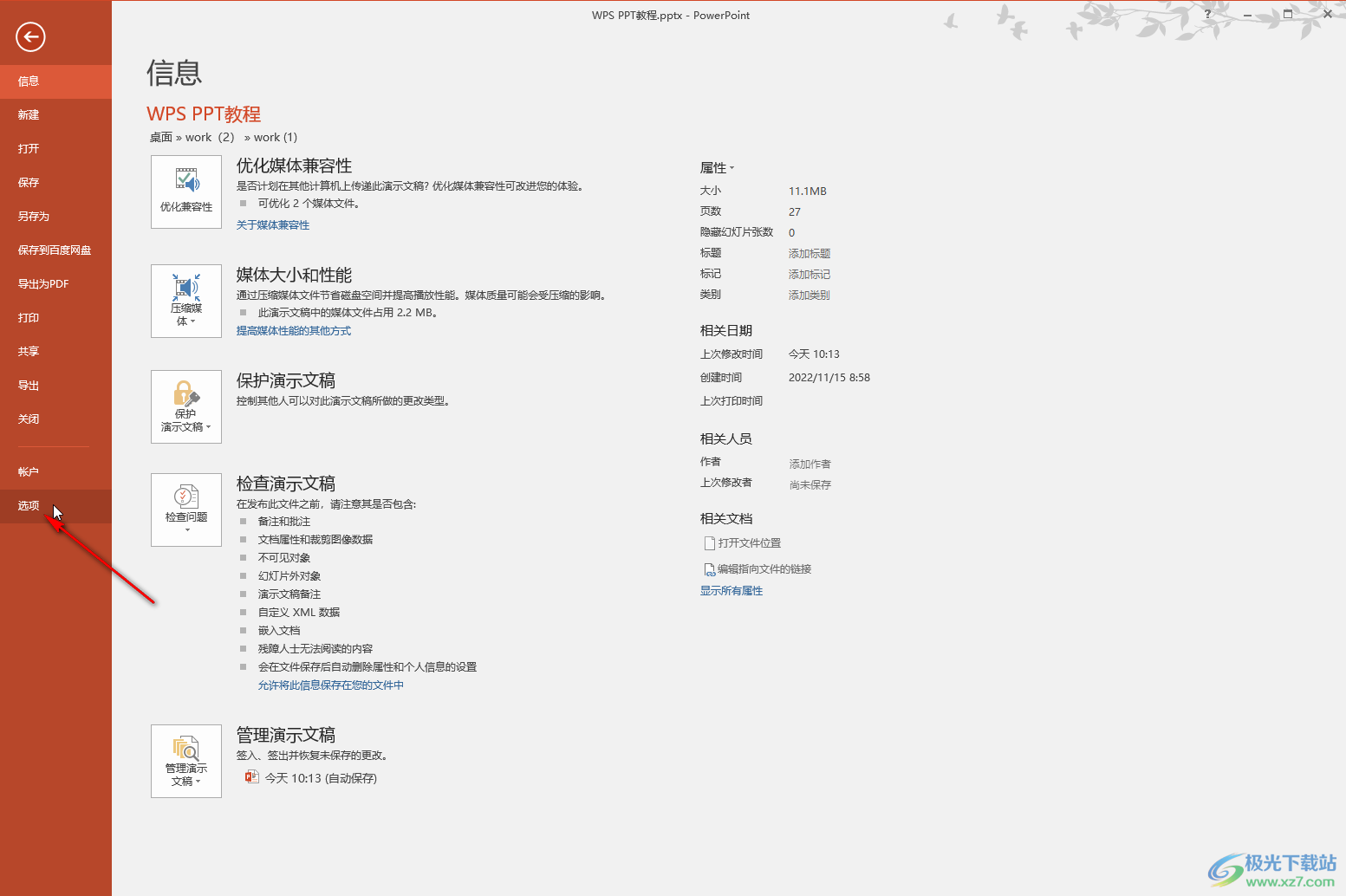The width and height of the screenshot is (1346, 896).
Task: Click the 嵌入文档 list item
Action: click(279, 631)
